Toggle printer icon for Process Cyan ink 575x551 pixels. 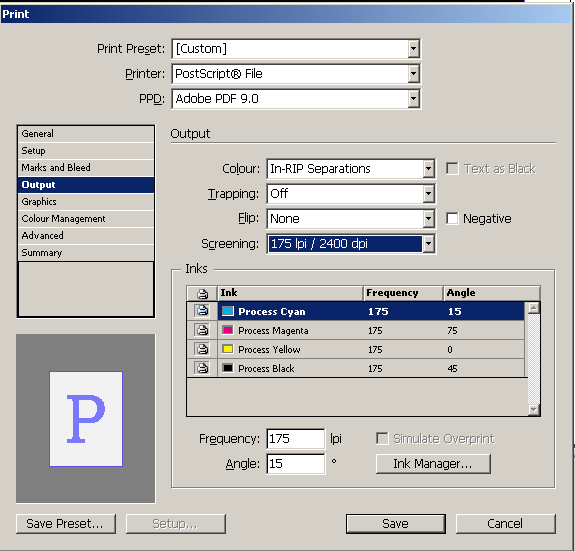(202, 311)
